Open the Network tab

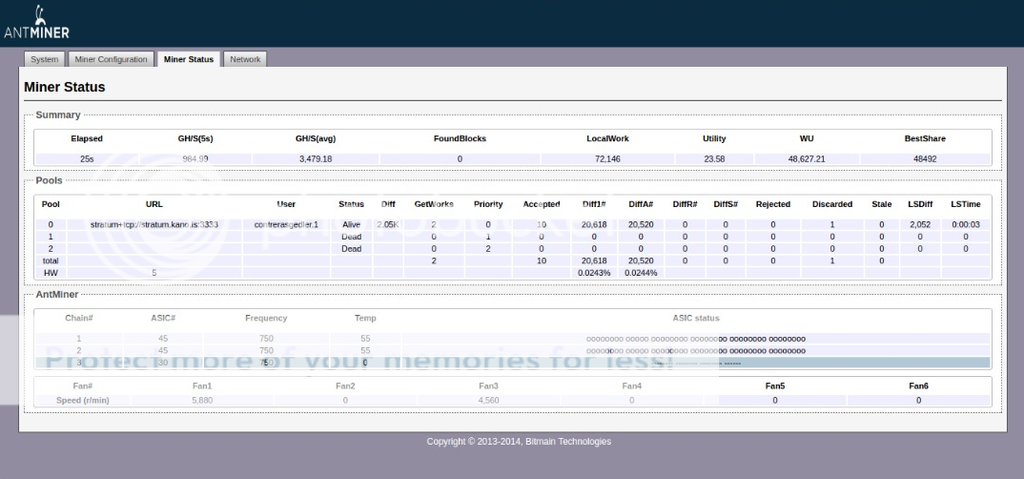click(245, 59)
